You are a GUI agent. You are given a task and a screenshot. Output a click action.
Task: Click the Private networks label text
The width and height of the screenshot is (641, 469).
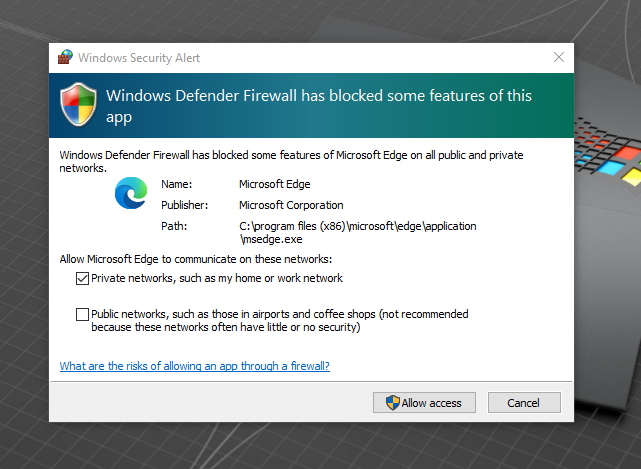tap(217, 278)
